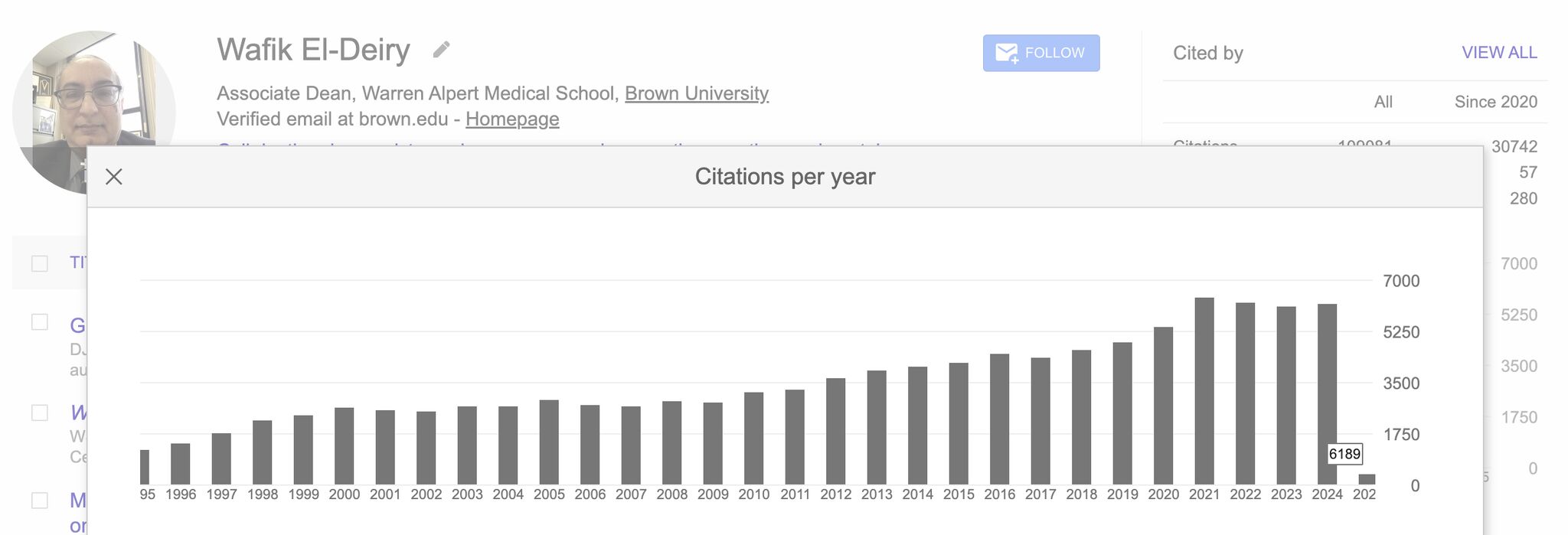Check the third article's checkbox

[x=40, y=501]
